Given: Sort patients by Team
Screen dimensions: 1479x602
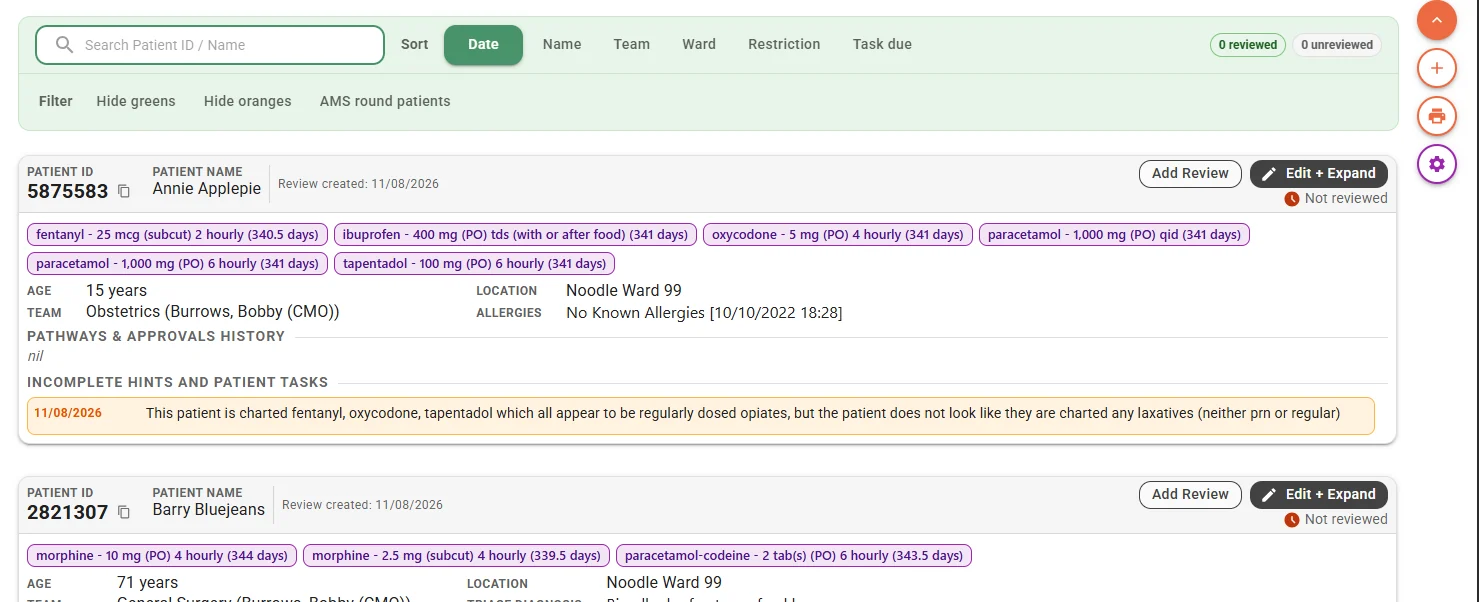Looking at the screenshot, I should click(x=632, y=45).
